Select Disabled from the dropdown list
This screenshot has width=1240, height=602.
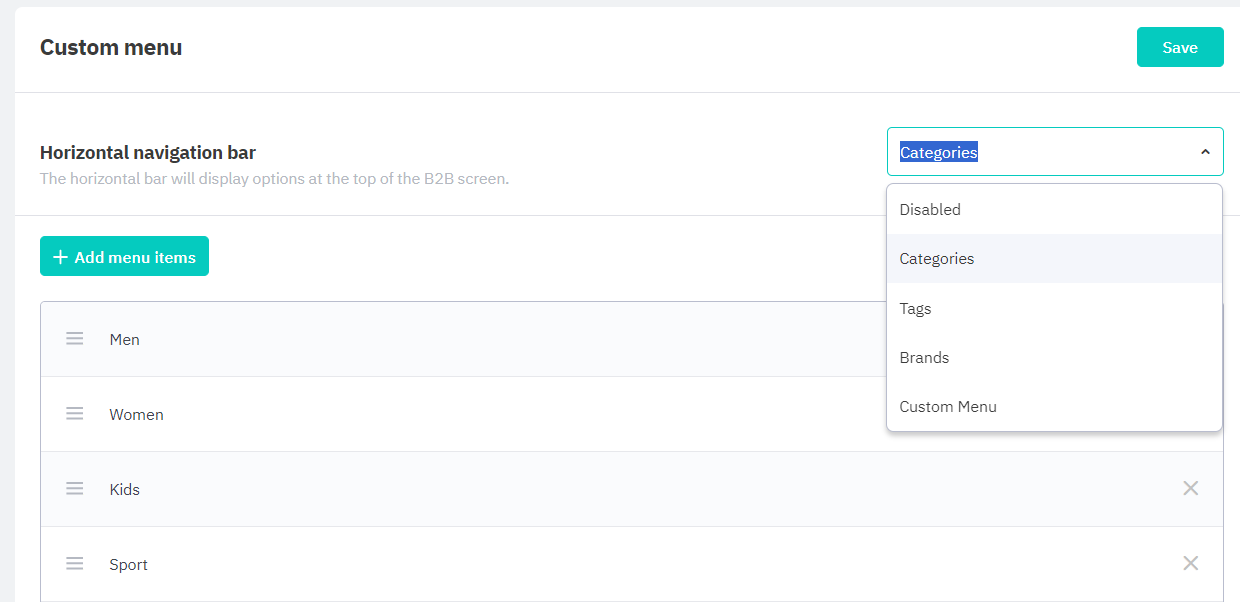tap(930, 210)
